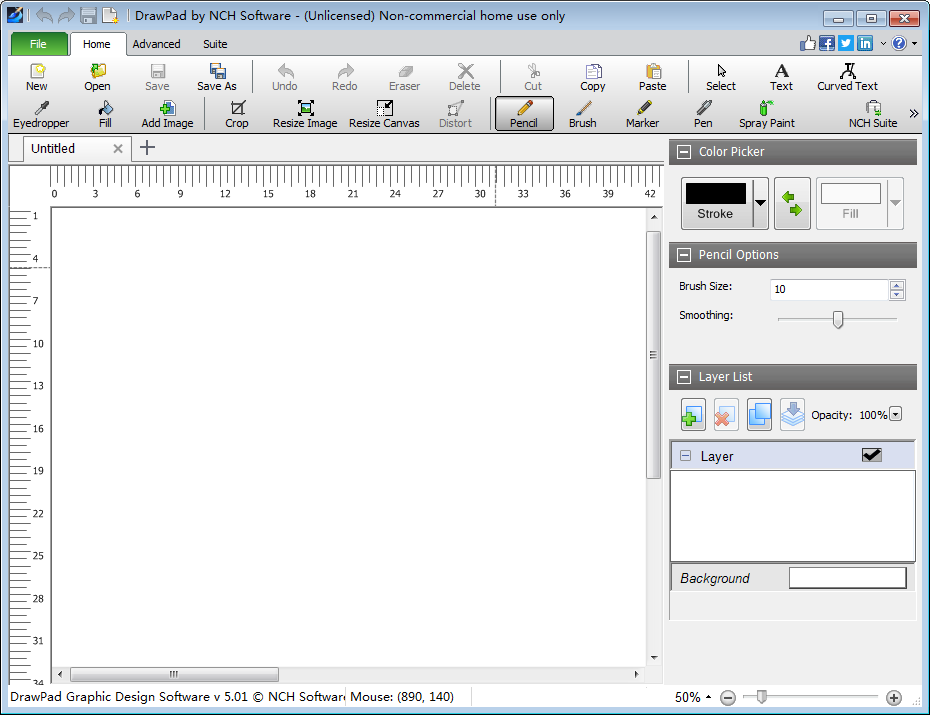Create a new drawing with New tool

pos(37,77)
